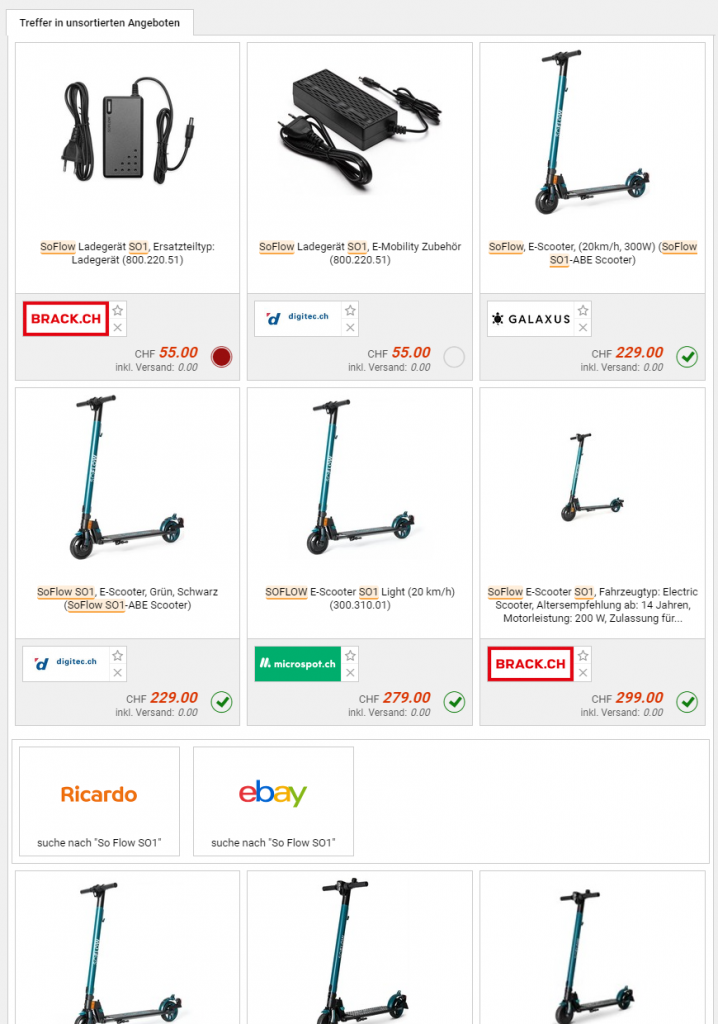Star the digitec.ch charger offer

point(350,310)
